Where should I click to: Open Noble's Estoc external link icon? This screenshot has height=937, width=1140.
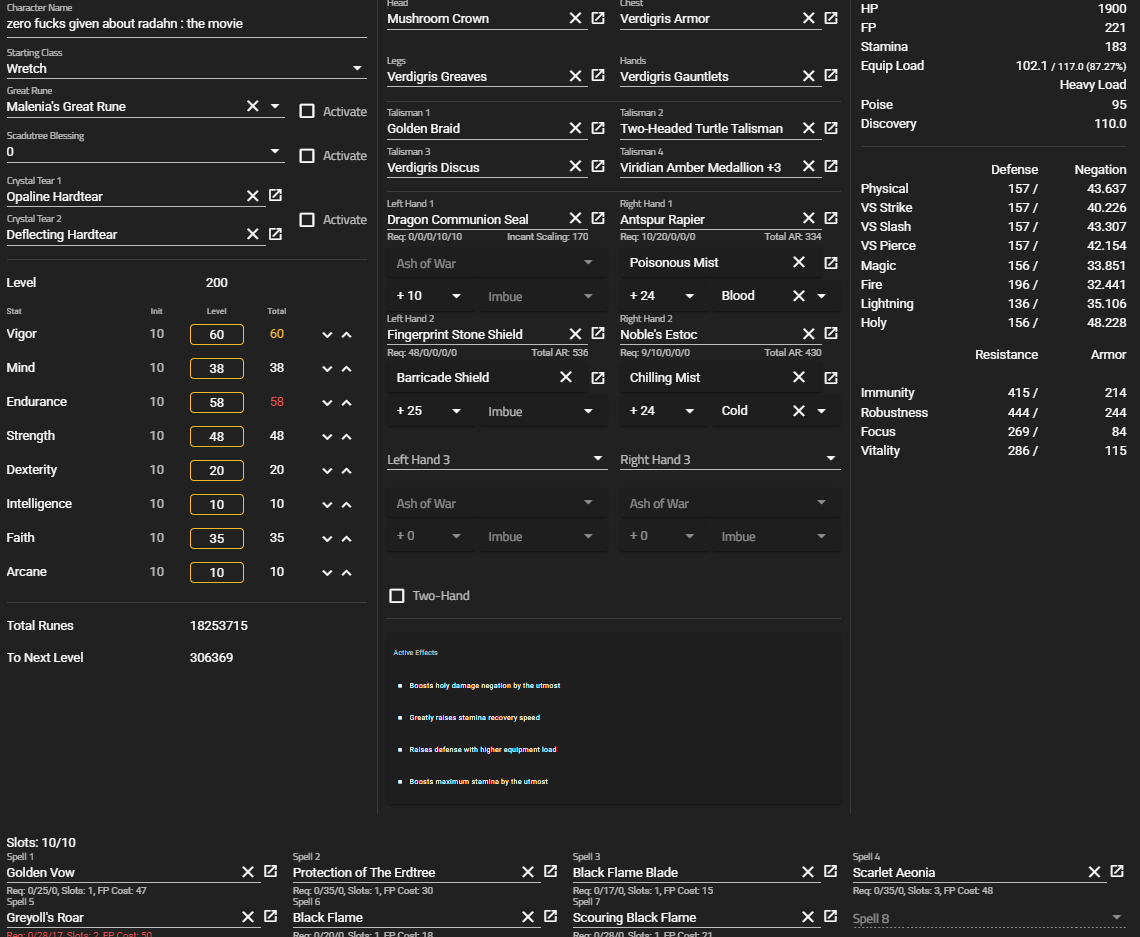pyautogui.click(x=831, y=334)
